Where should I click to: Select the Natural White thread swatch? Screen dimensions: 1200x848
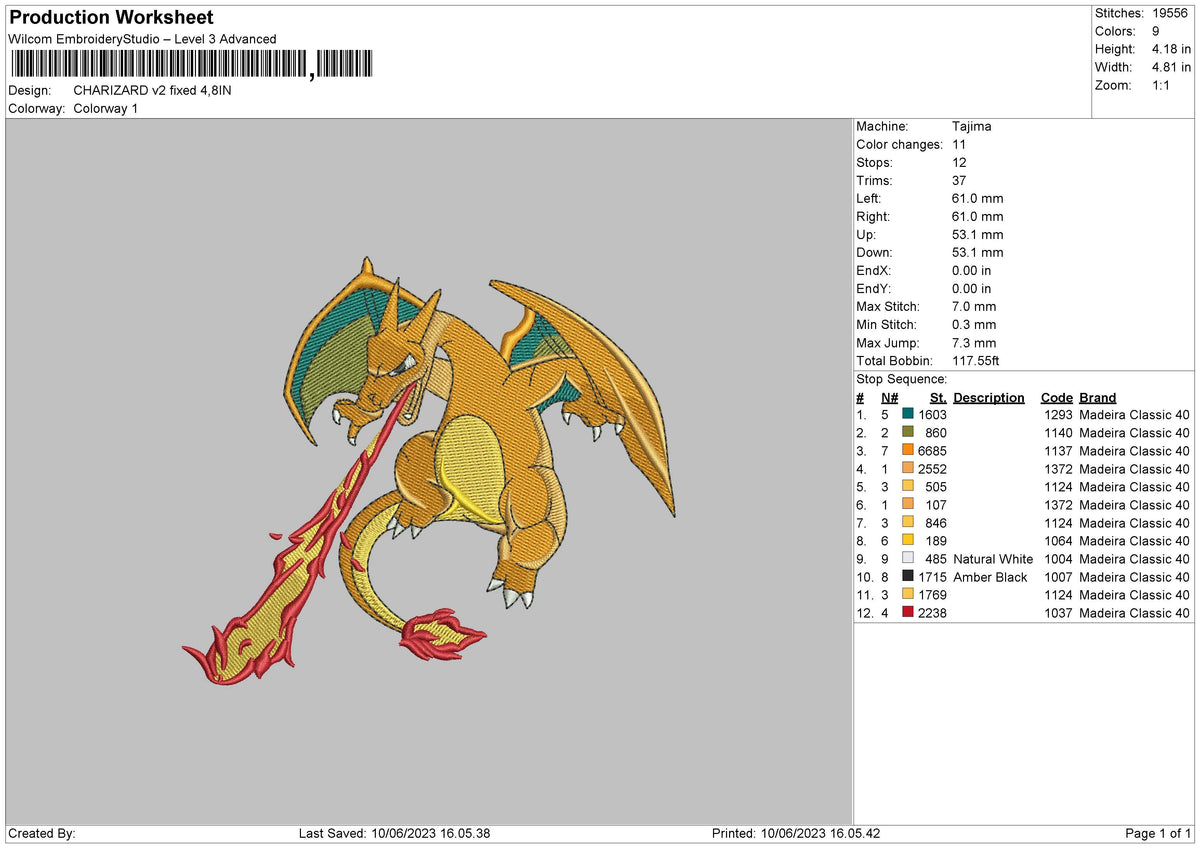coord(908,559)
